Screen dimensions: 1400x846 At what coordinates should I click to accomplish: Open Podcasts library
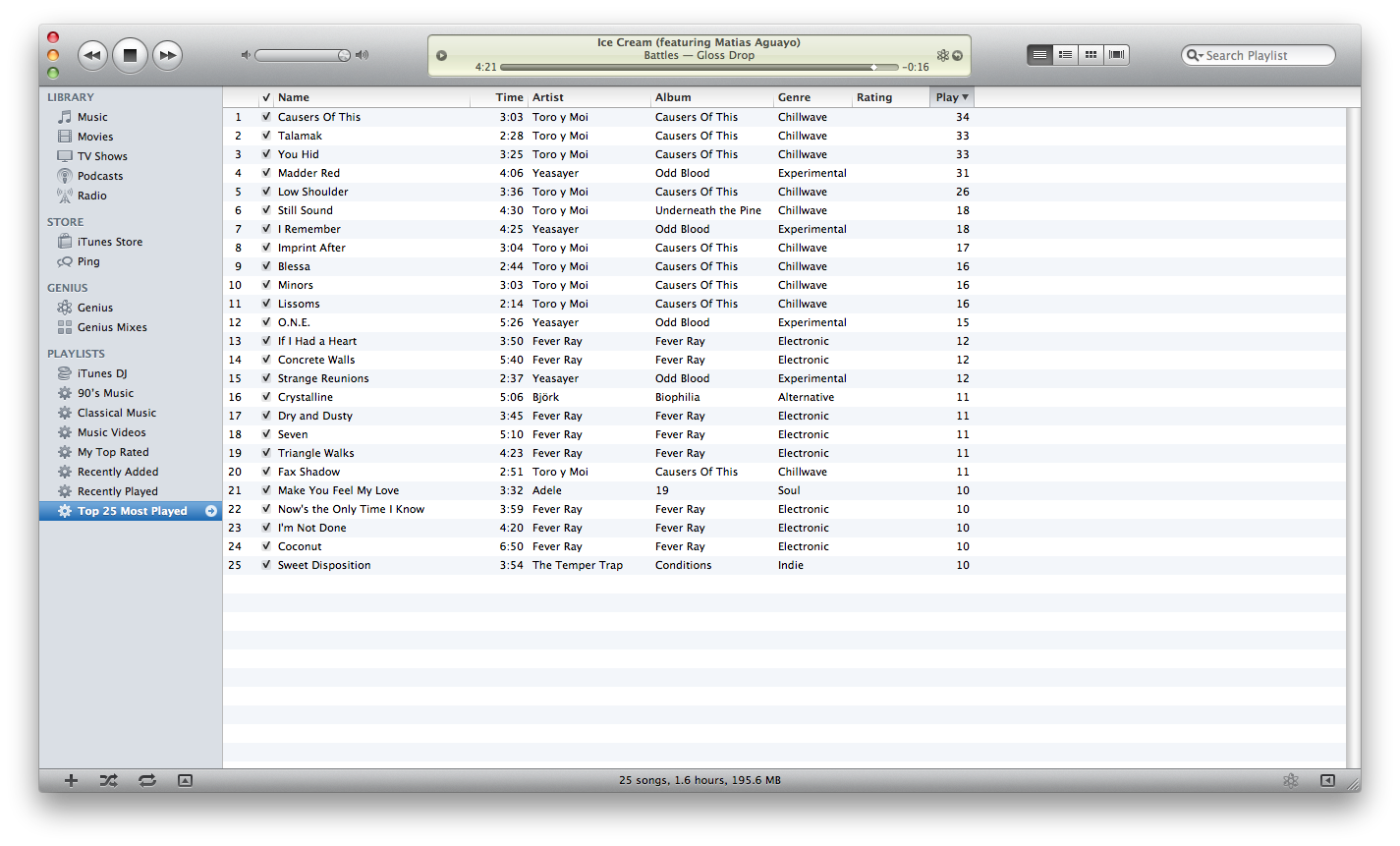click(100, 176)
